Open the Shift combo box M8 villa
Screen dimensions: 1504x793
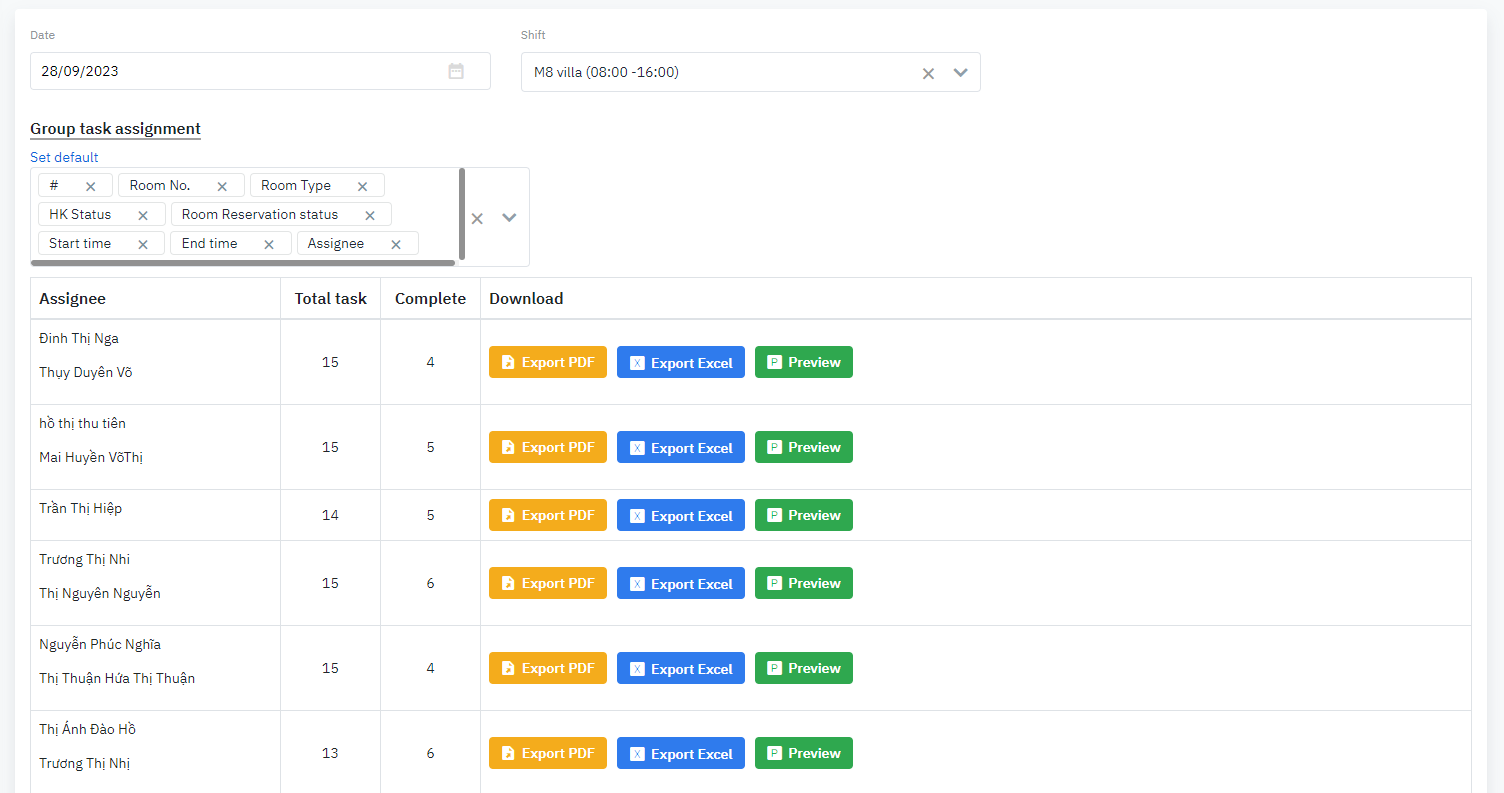(x=750, y=72)
